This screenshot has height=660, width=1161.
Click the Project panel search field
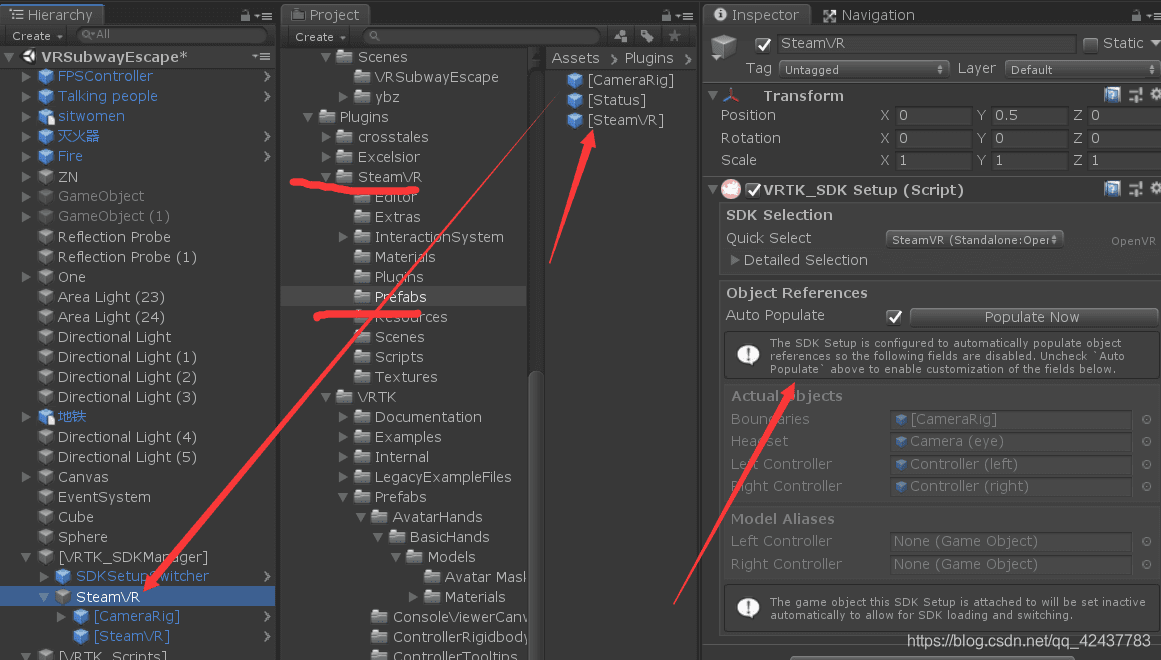[x=482, y=36]
